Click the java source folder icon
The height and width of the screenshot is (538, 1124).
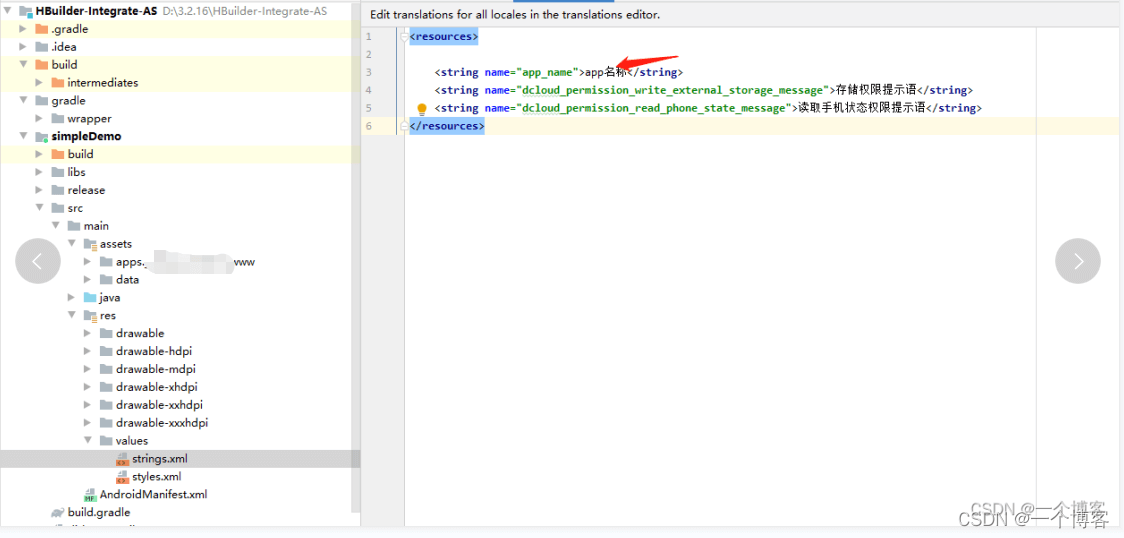coord(90,298)
